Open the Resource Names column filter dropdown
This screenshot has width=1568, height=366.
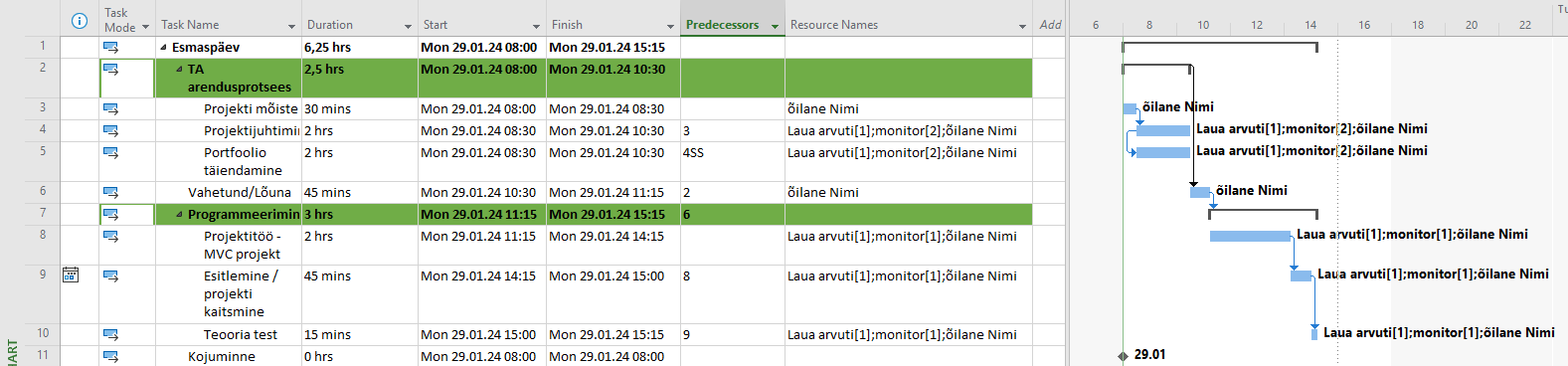click(x=1022, y=27)
